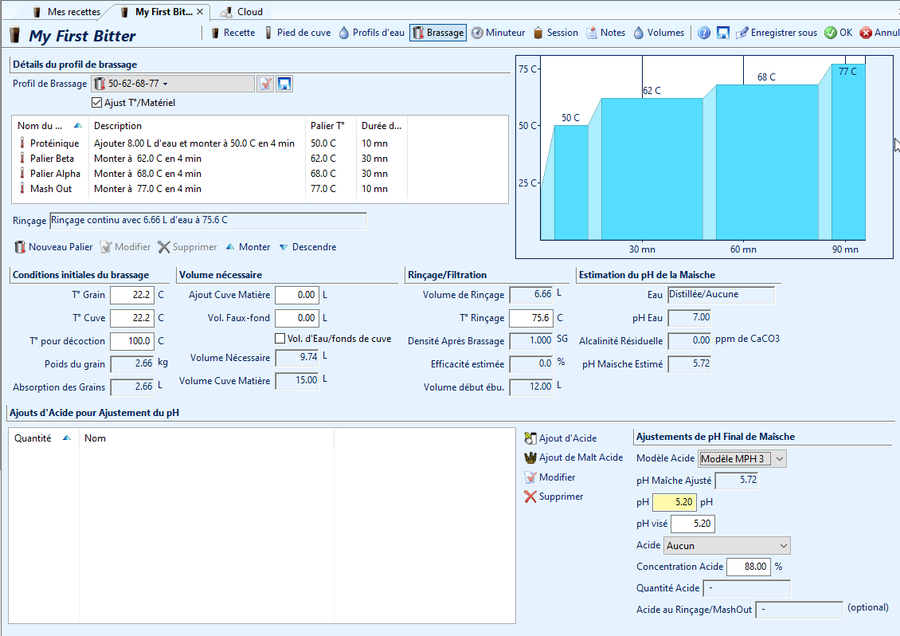The image size is (900, 636).
Task: Click the blue help question mark icon
Action: pos(704,33)
